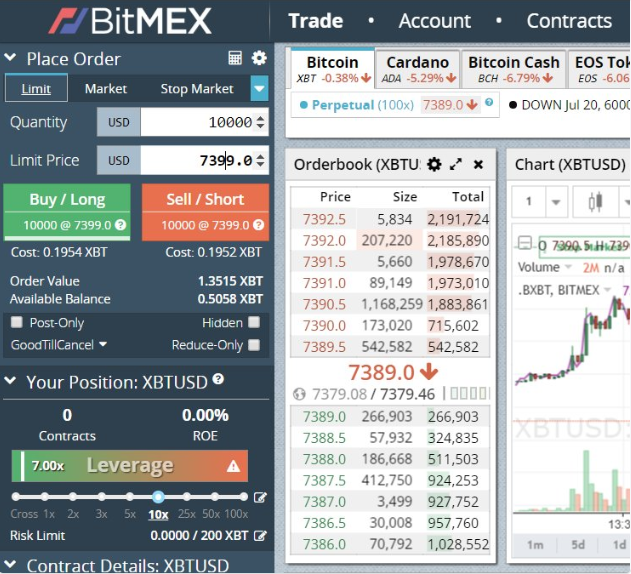Open .BXBT, BITMEX indicator dropdown
Image resolution: width=631 pixels, height=574 pixels.
pos(608,289)
